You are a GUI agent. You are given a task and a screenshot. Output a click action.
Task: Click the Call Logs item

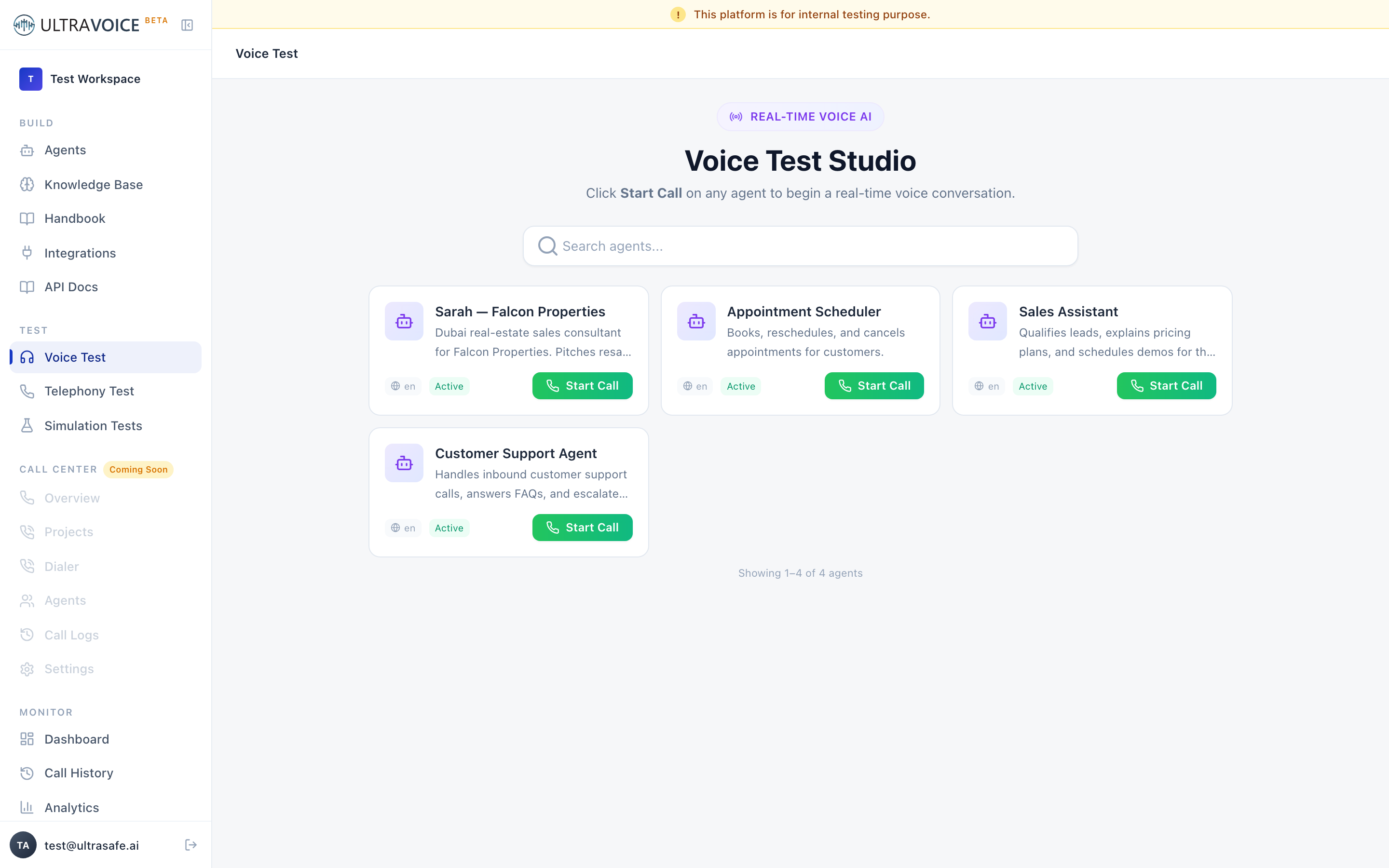click(106, 635)
